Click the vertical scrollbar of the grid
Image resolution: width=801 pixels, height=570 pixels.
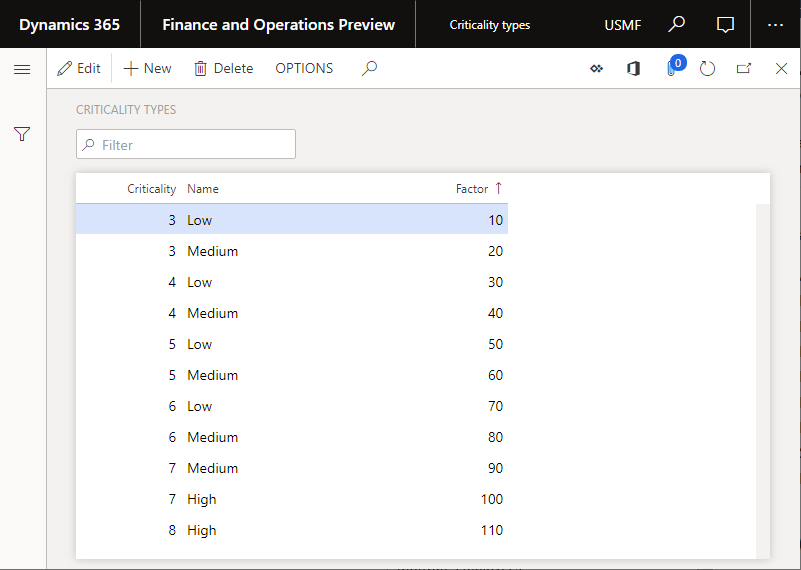pyautogui.click(x=763, y=381)
